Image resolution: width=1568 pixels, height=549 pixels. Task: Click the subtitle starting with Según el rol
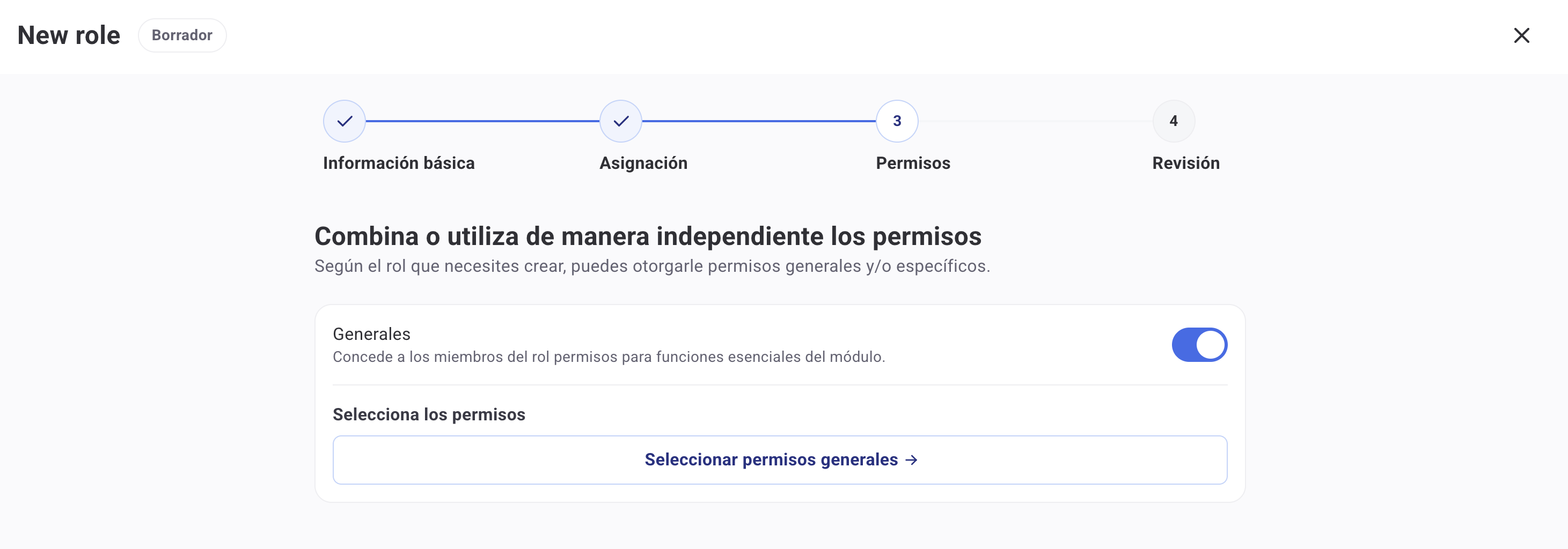tap(652, 266)
